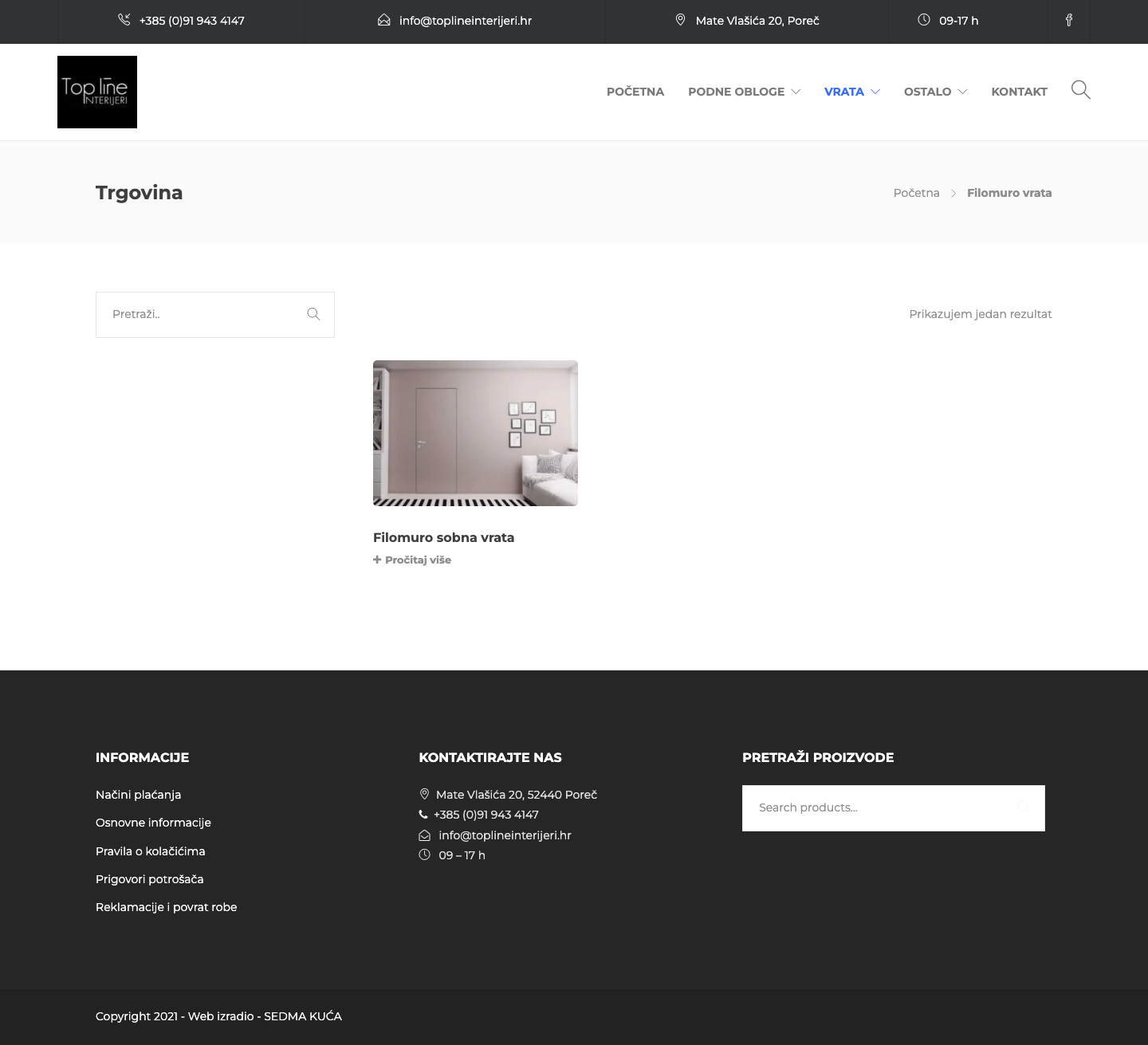1148x1045 pixels.
Task: Click footer product search magnifier icon
Action: pos(1023,807)
